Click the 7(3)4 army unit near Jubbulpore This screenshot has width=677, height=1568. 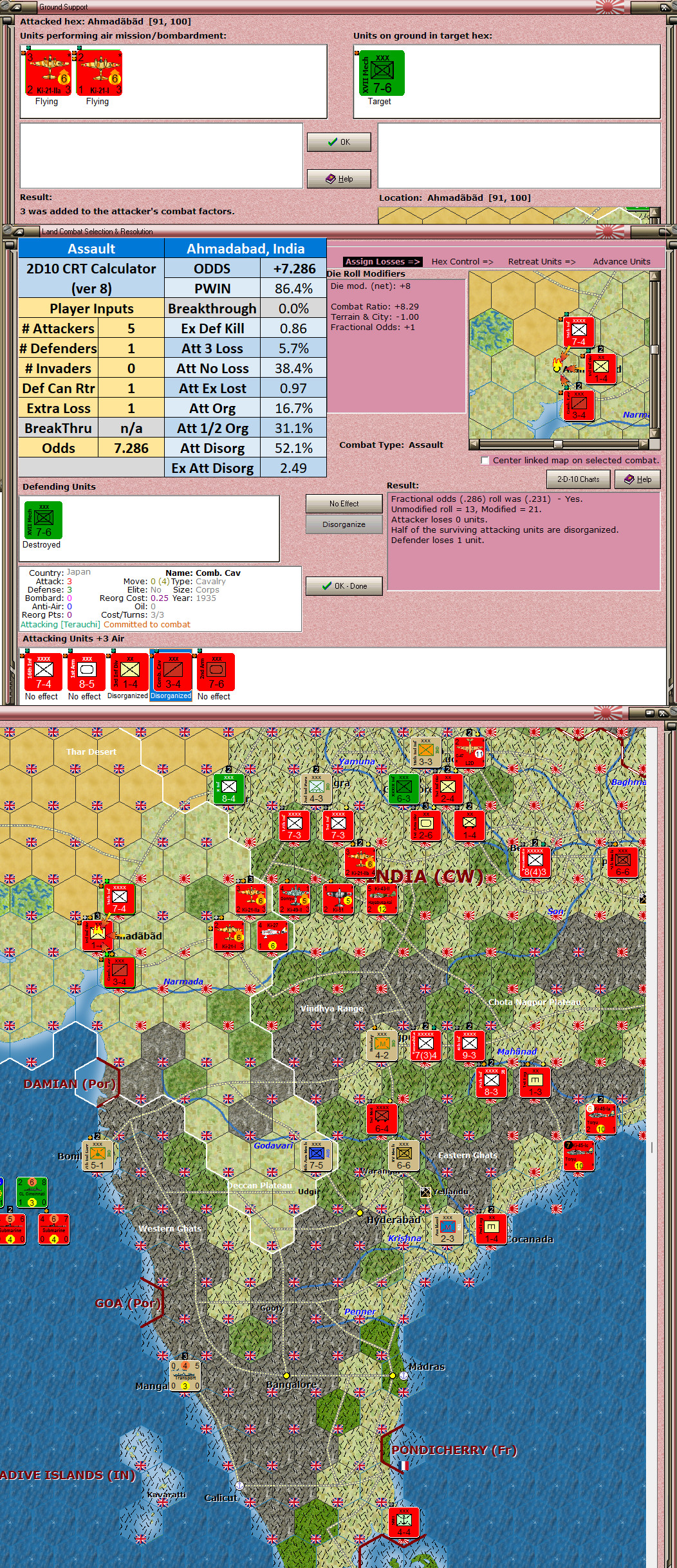coord(425,1046)
